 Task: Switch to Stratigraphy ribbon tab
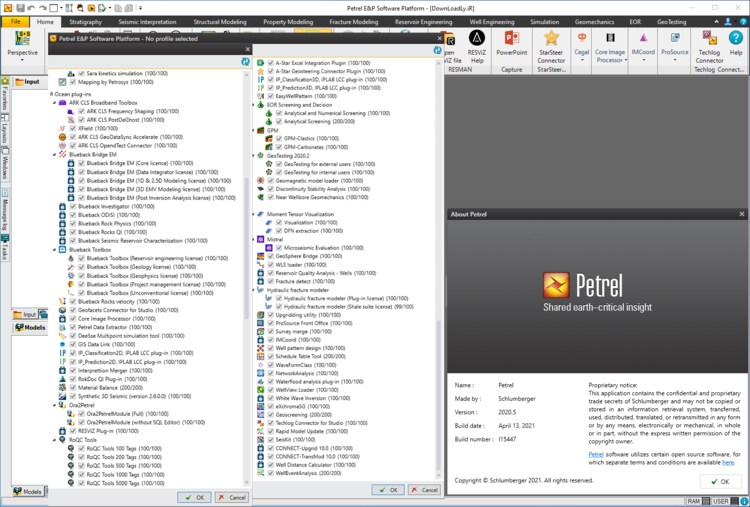tap(85, 22)
